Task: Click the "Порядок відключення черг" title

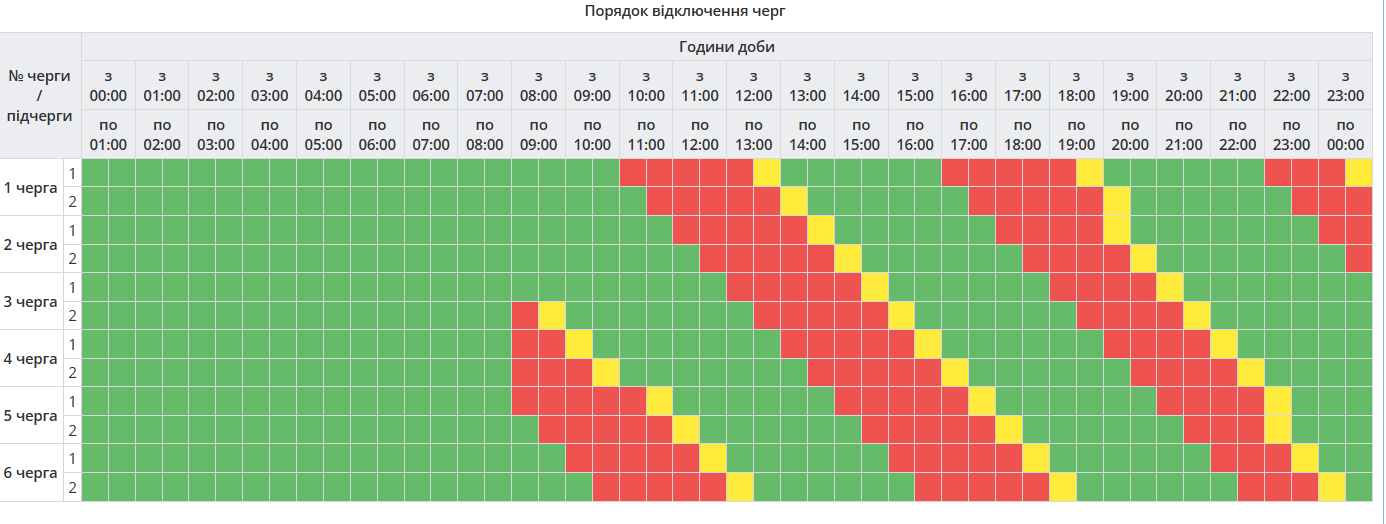Action: [692, 11]
